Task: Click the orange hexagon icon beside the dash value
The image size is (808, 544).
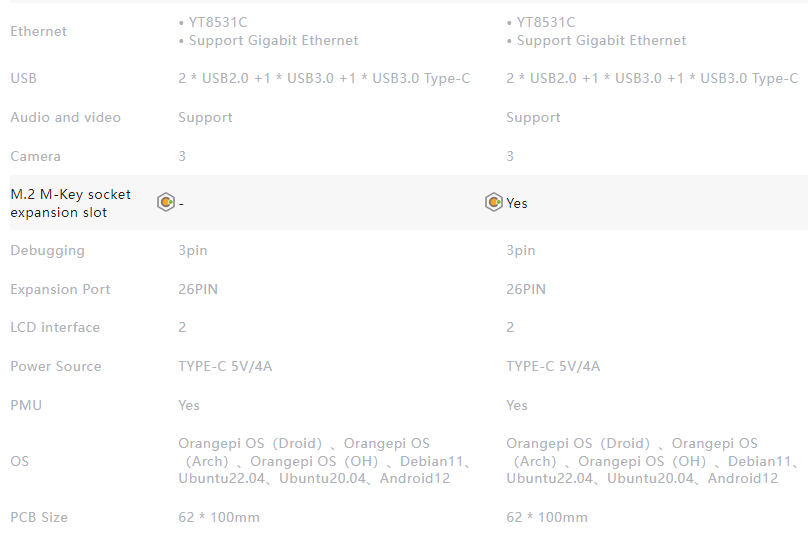Action: pos(166,202)
